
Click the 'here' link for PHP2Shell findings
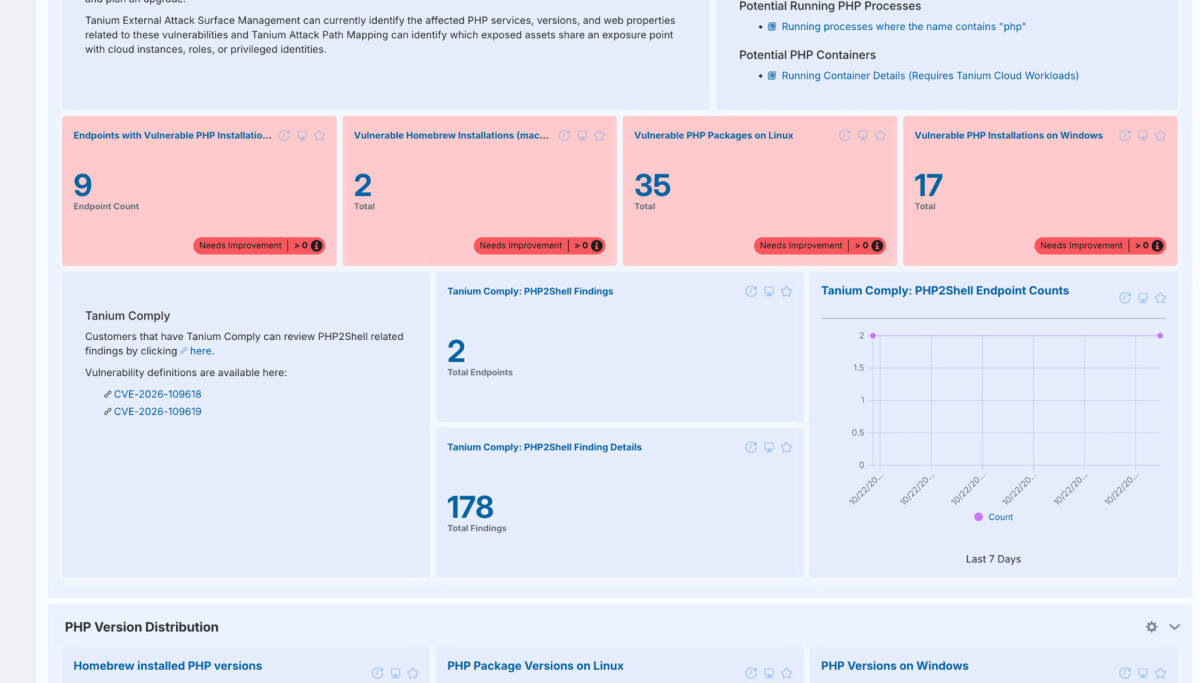pyautogui.click(x=201, y=351)
